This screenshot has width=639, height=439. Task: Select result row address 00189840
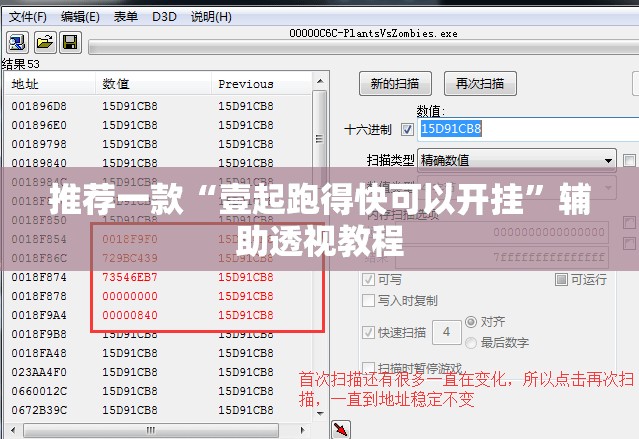tap(158, 163)
